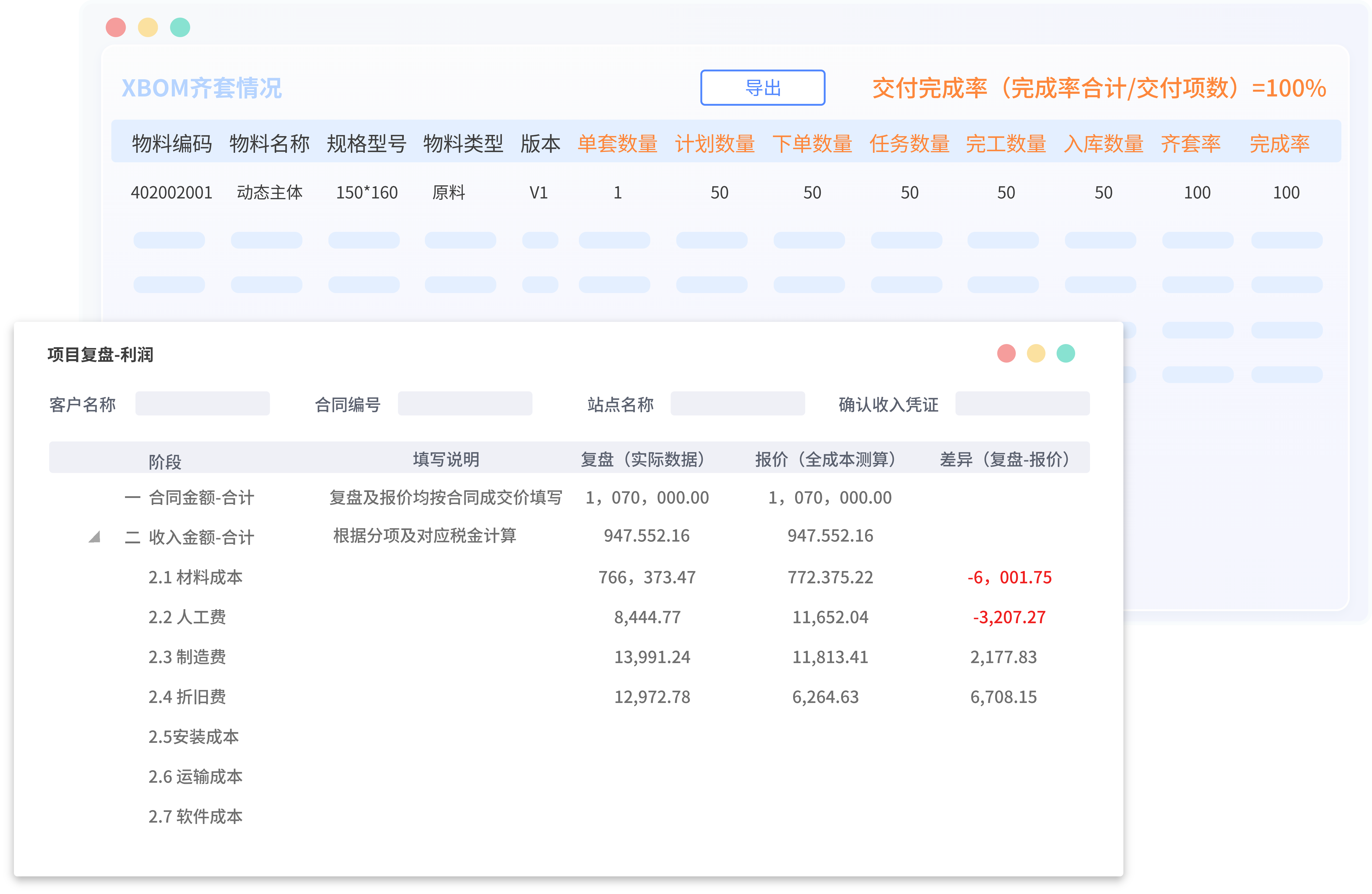This screenshot has height=894, width=1372.
Task: Click the 任务数量 column header
Action: coord(910,144)
